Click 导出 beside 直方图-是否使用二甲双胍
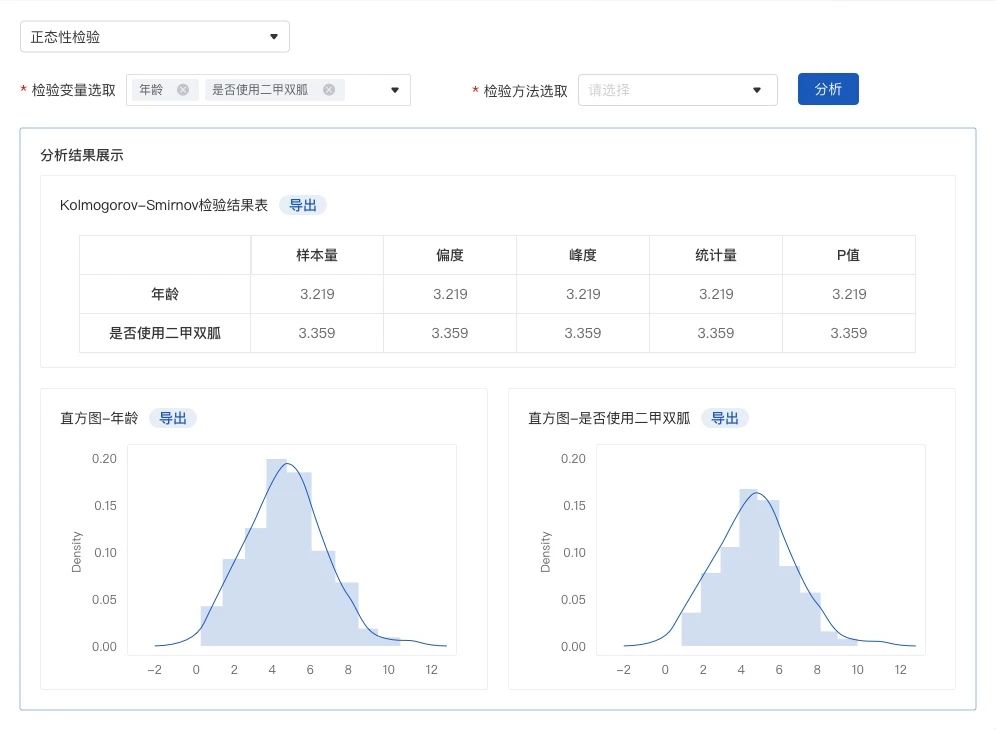The width and height of the screenshot is (996, 730). click(x=726, y=418)
